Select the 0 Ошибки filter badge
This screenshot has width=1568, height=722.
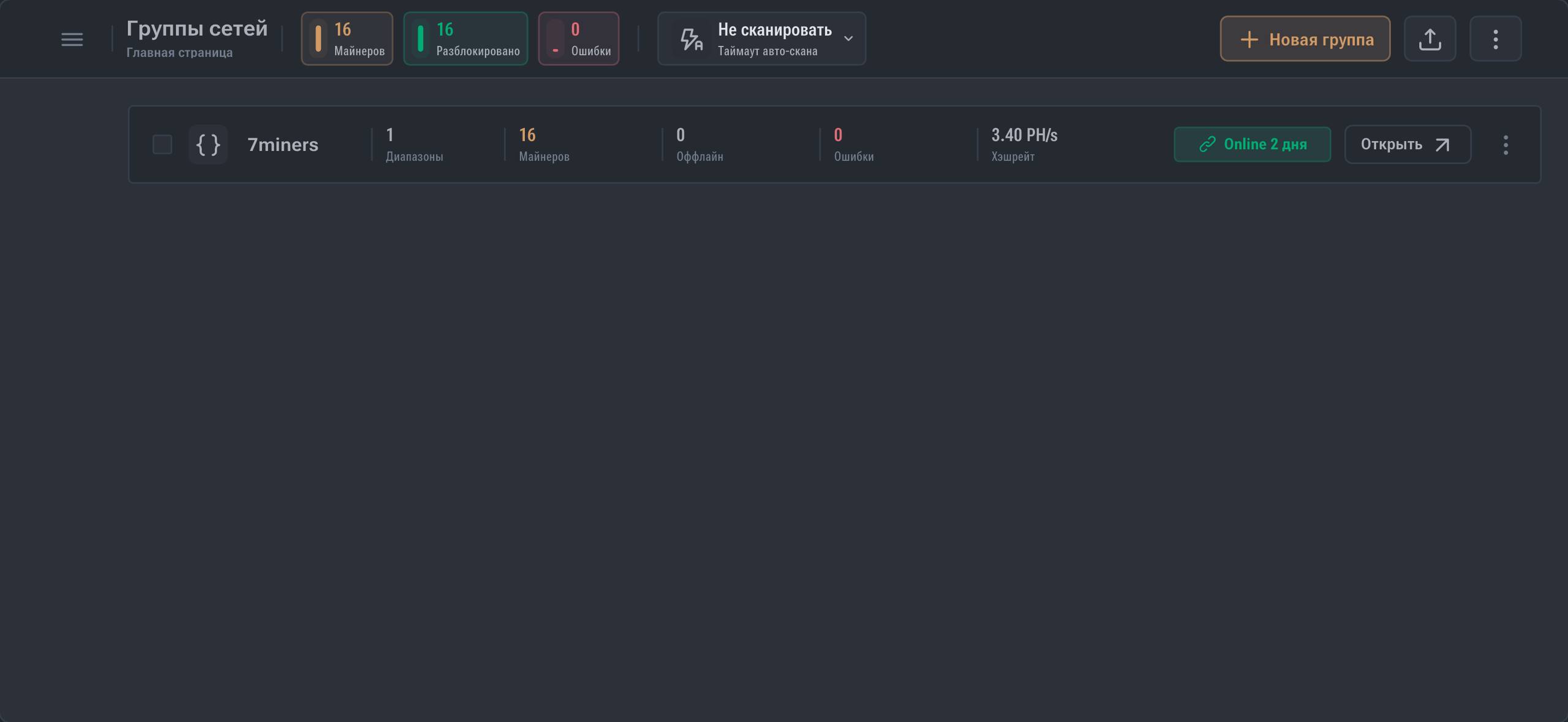[578, 39]
